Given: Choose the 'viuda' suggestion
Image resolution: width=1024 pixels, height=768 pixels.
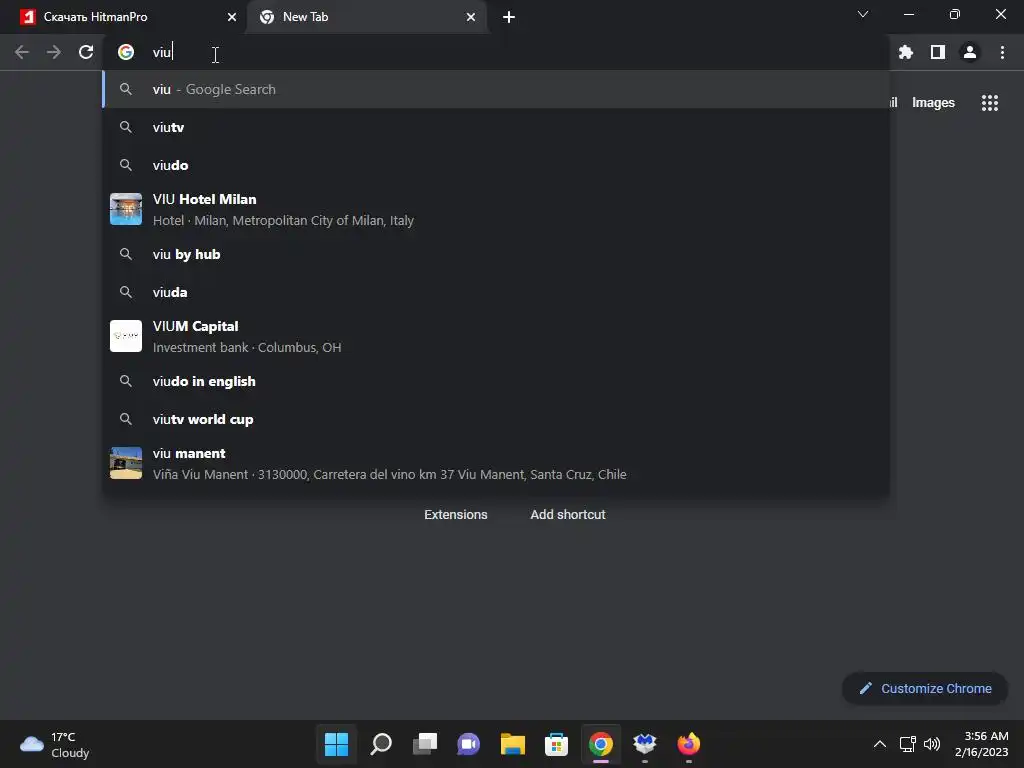Looking at the screenshot, I should point(496,292).
